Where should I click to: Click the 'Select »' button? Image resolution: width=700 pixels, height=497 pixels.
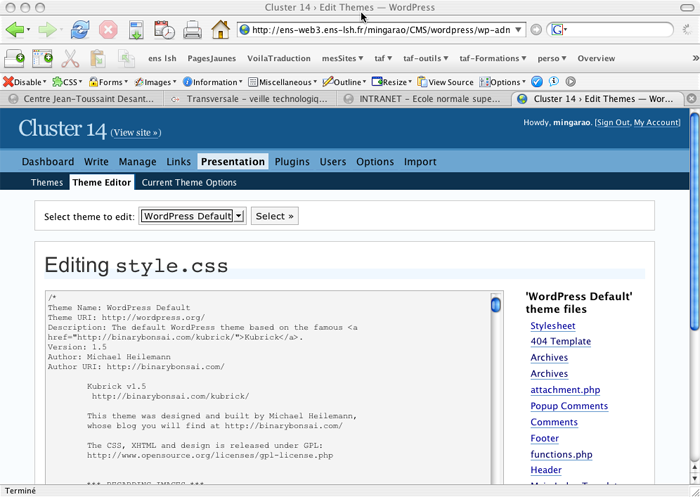[x=275, y=216]
